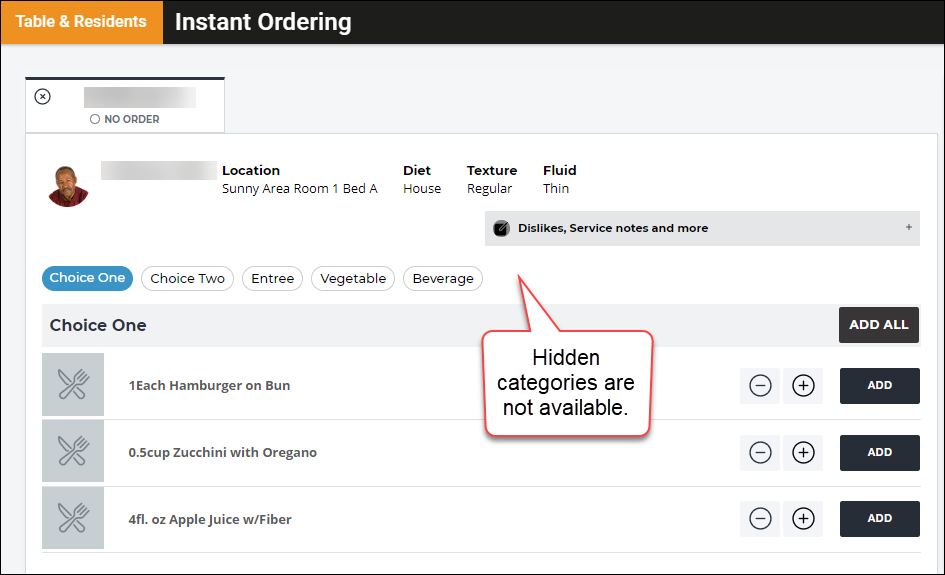Click the '4fl. oz Apple Juice w/Fiber' text
945x575 pixels.
click(210, 520)
